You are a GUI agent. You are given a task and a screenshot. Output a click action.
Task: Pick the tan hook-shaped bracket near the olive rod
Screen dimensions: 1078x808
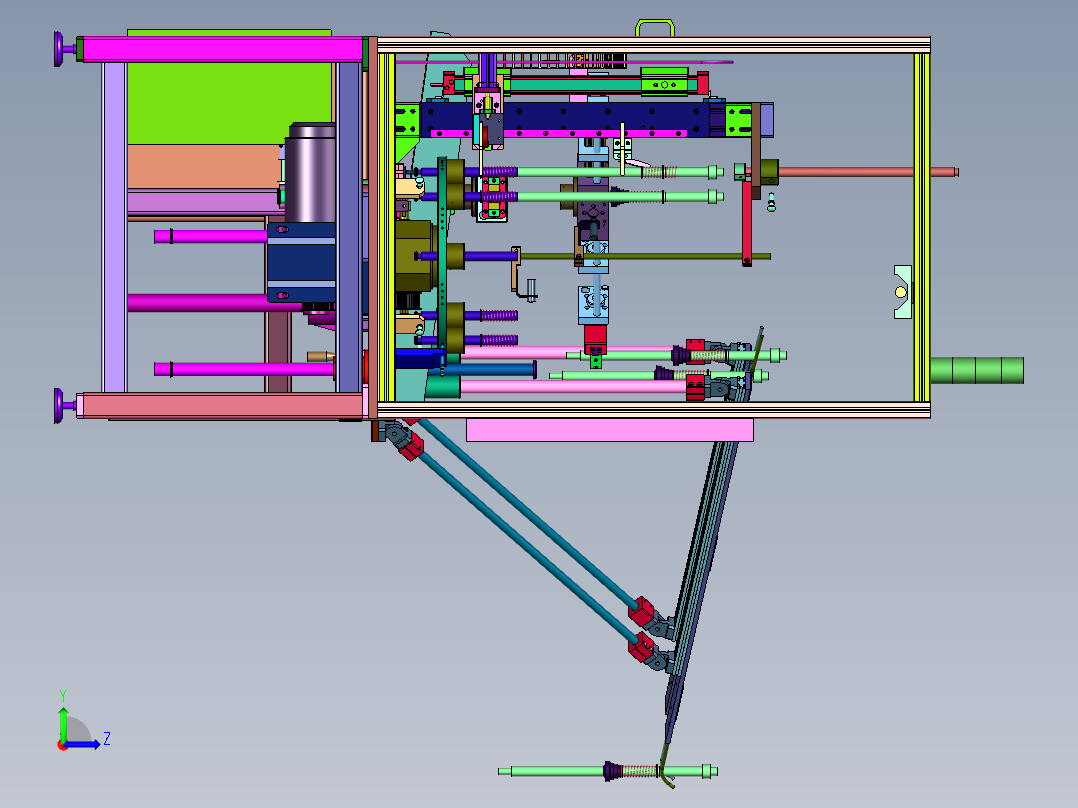tap(516, 270)
